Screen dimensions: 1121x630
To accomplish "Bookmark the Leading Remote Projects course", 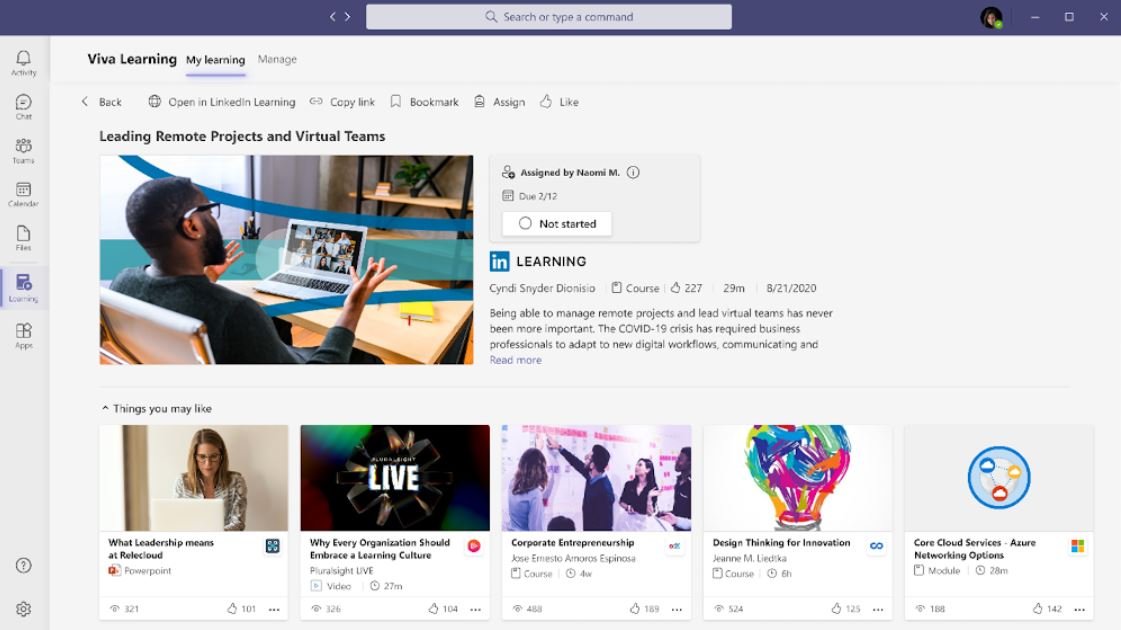I will pos(424,102).
